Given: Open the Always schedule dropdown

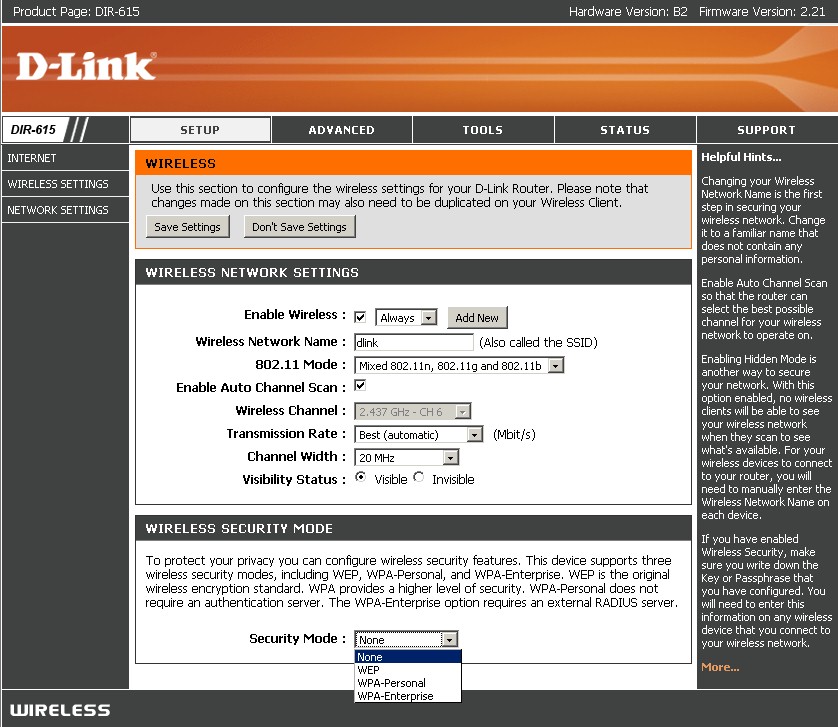Looking at the screenshot, I should (406, 318).
